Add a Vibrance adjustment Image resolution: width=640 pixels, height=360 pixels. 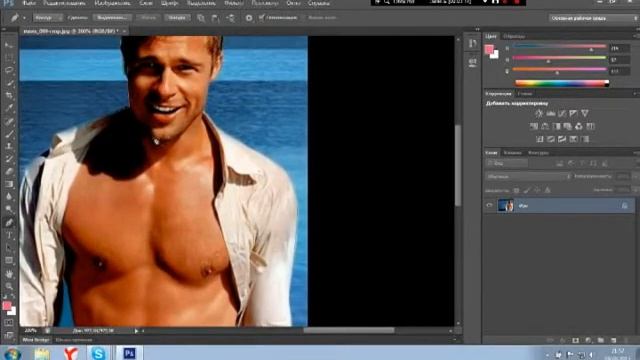tap(585, 113)
